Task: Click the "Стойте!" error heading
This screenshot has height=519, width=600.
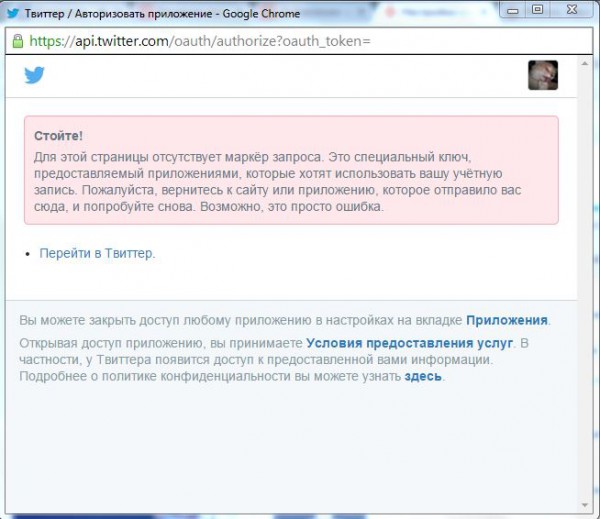Action: (x=58, y=136)
